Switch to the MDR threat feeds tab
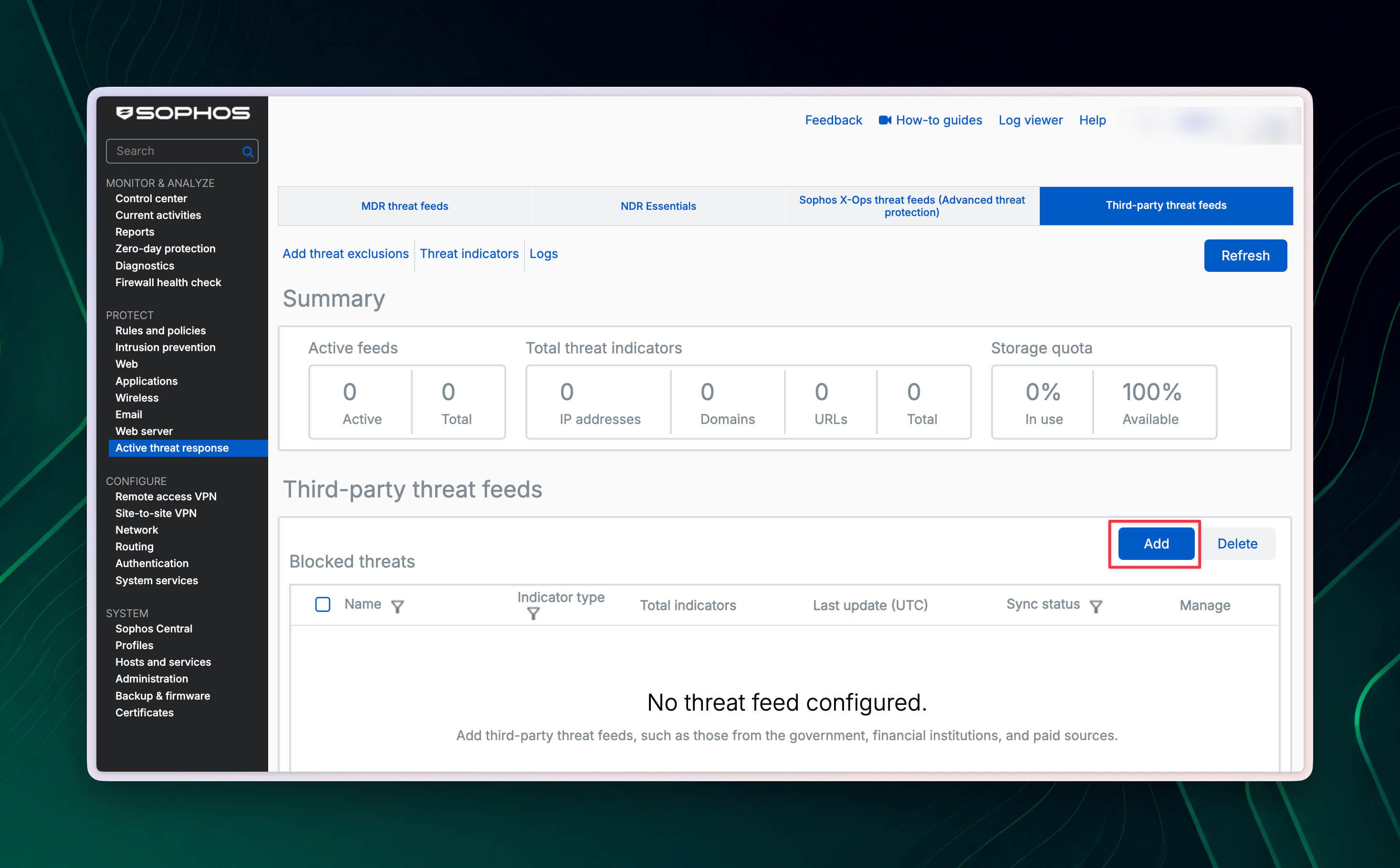1400x868 pixels. tap(405, 206)
